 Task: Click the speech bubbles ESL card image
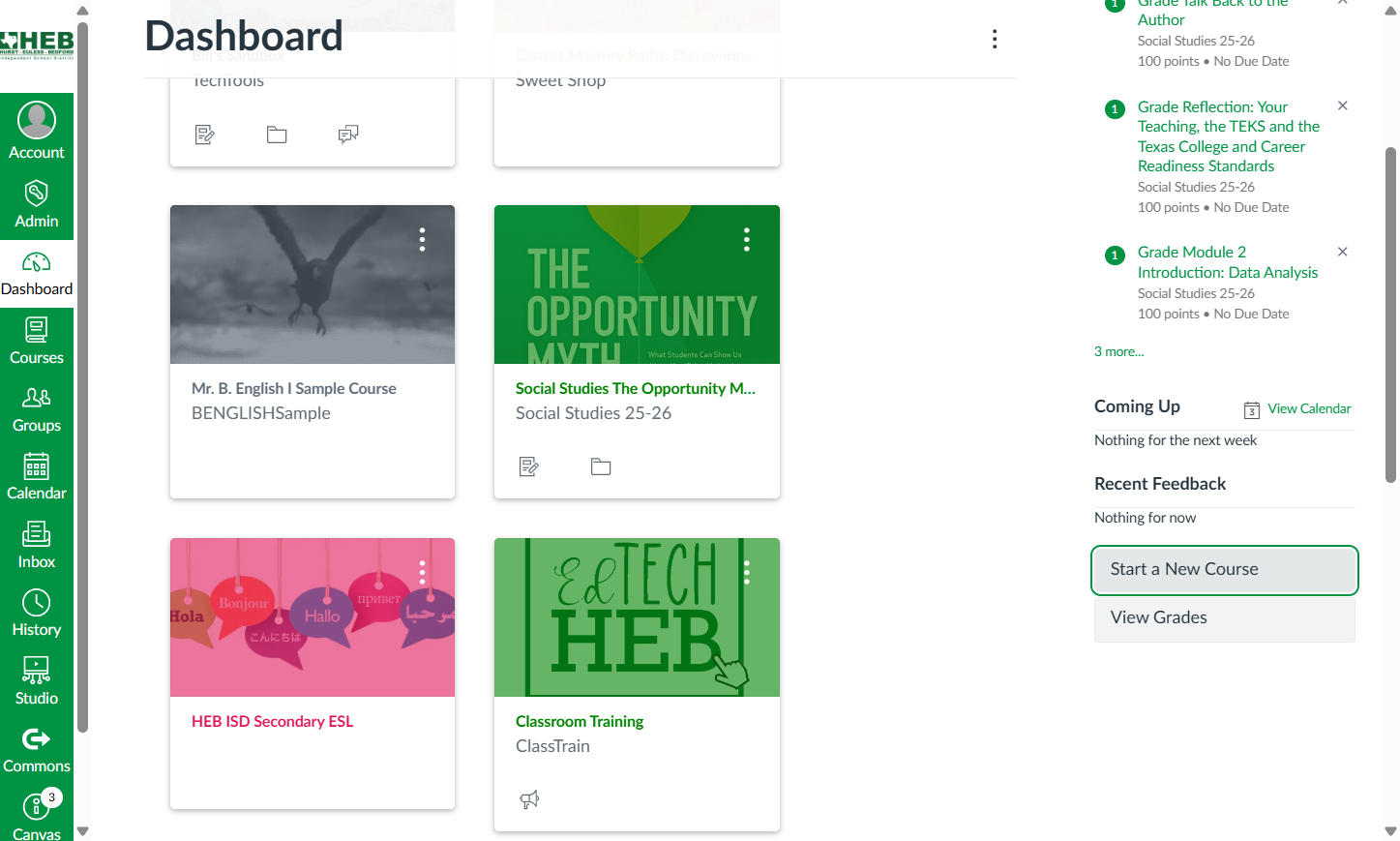pyautogui.click(x=313, y=617)
